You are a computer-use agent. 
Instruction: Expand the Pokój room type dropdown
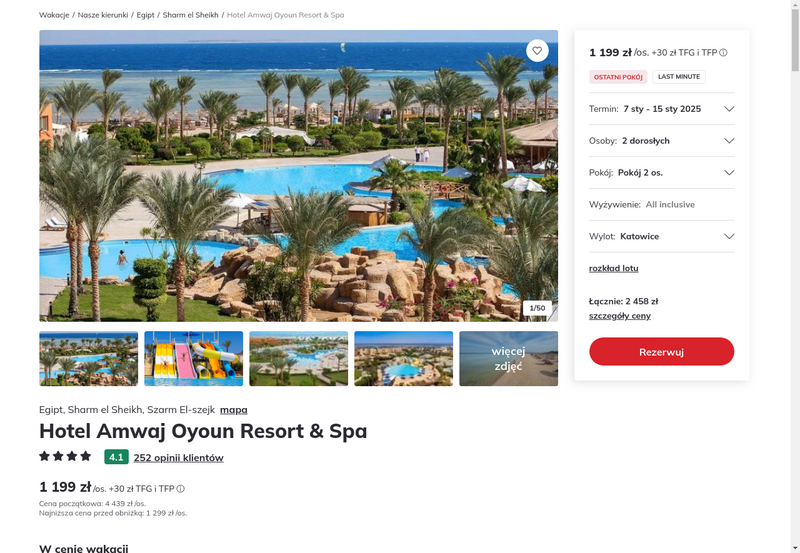tap(661, 172)
